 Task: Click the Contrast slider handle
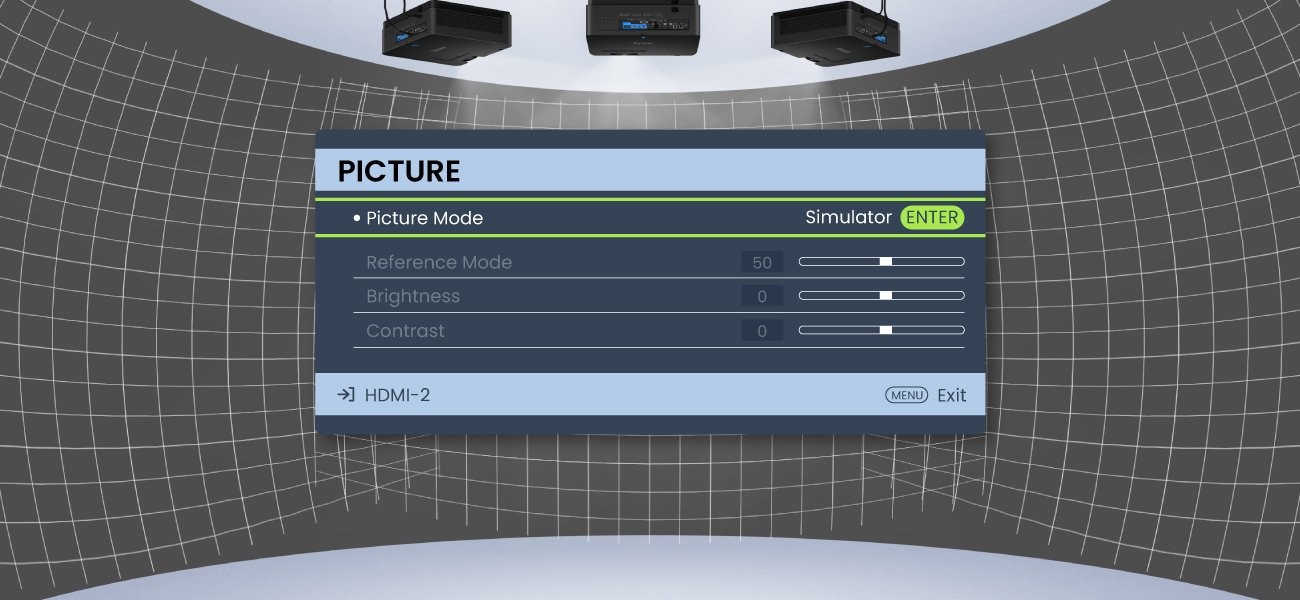(885, 330)
